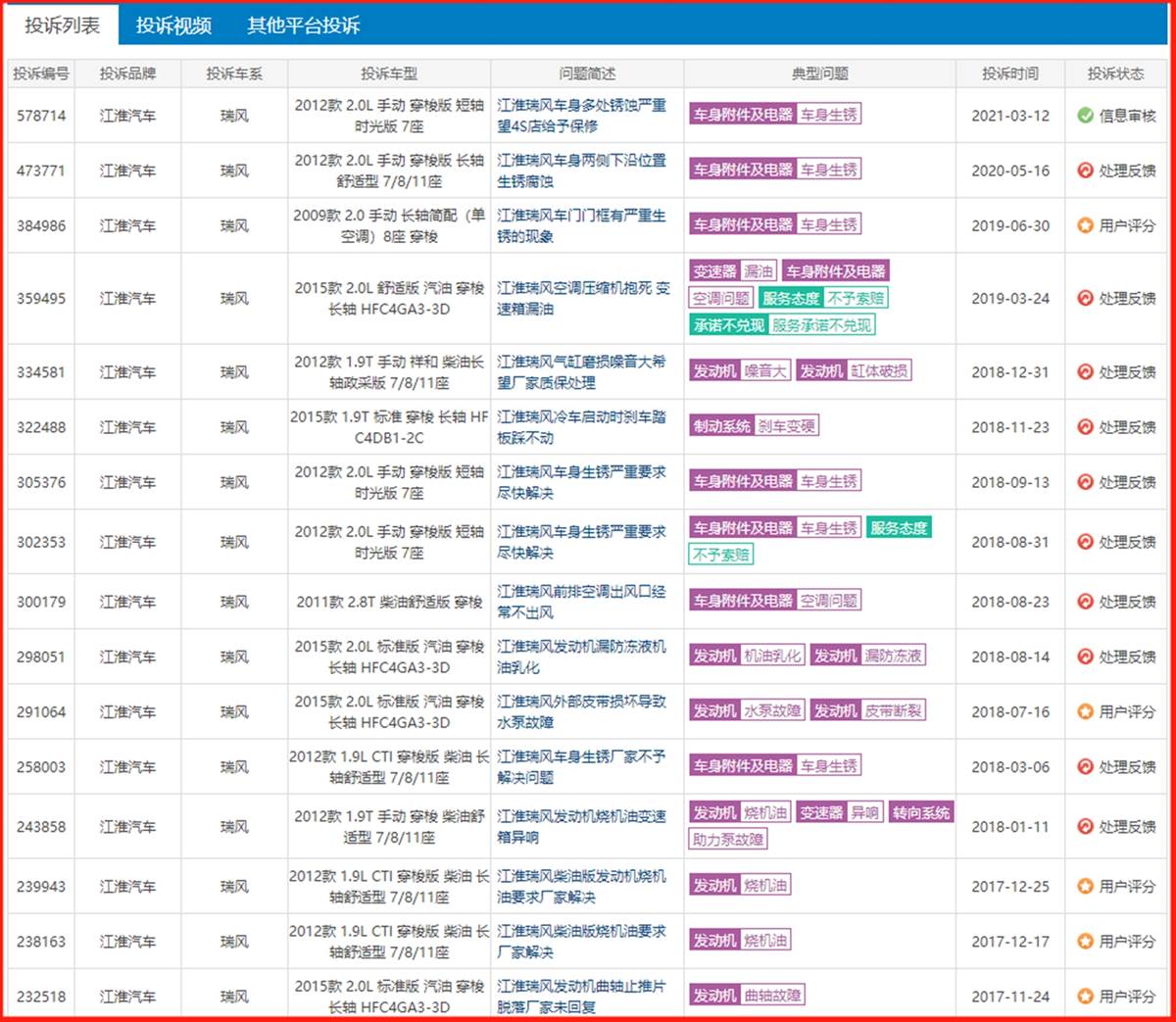Viewport: 1176px width, 1022px height.
Task: Click the 机油乳化 tag
Action: pyautogui.click(x=771, y=656)
